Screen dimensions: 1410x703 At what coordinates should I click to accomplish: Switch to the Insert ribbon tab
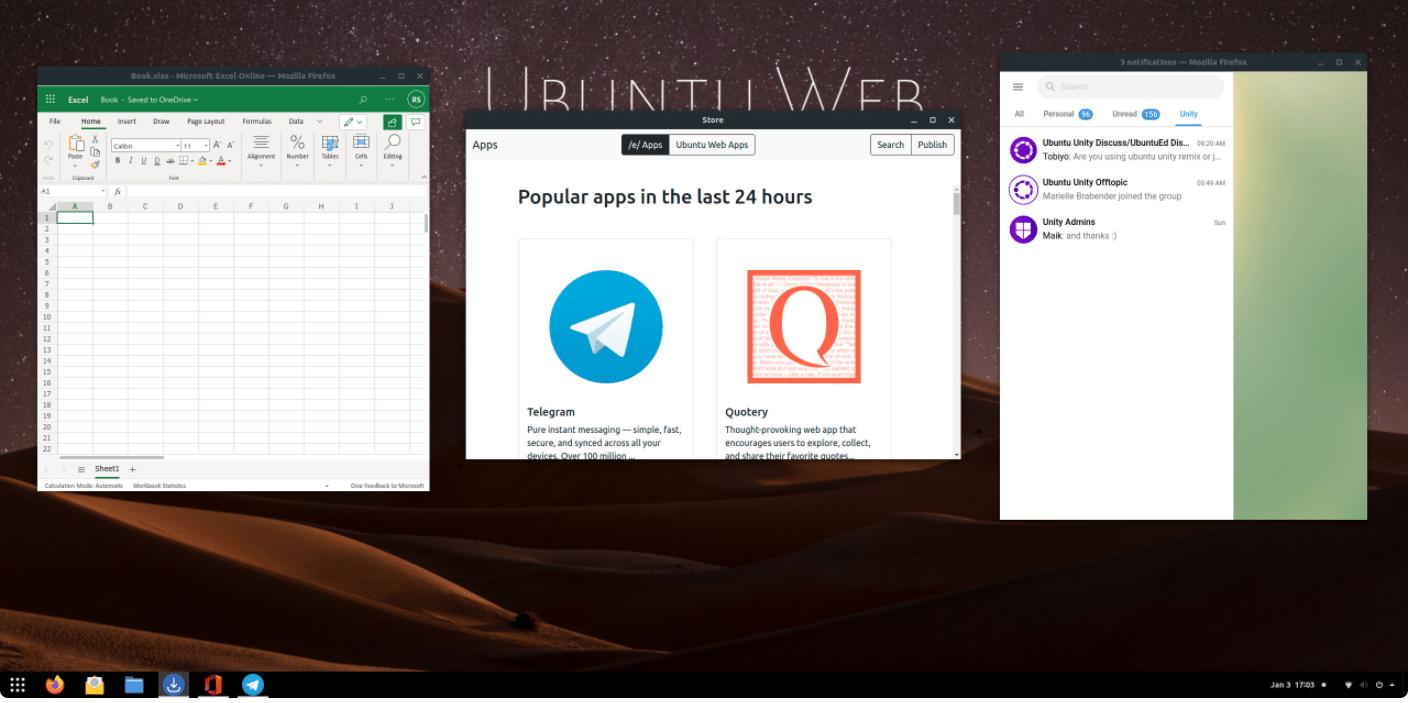127,122
